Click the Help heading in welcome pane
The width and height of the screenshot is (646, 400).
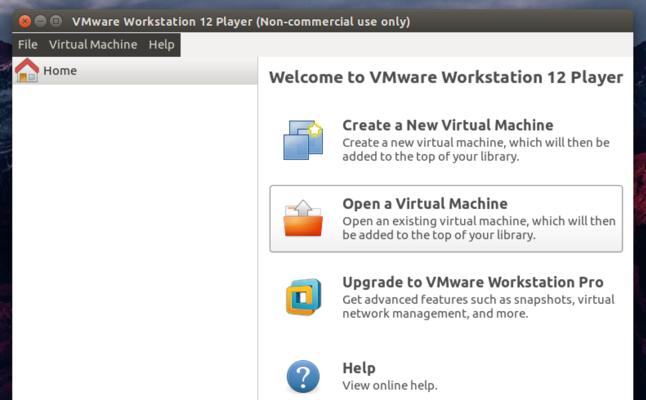(x=359, y=368)
